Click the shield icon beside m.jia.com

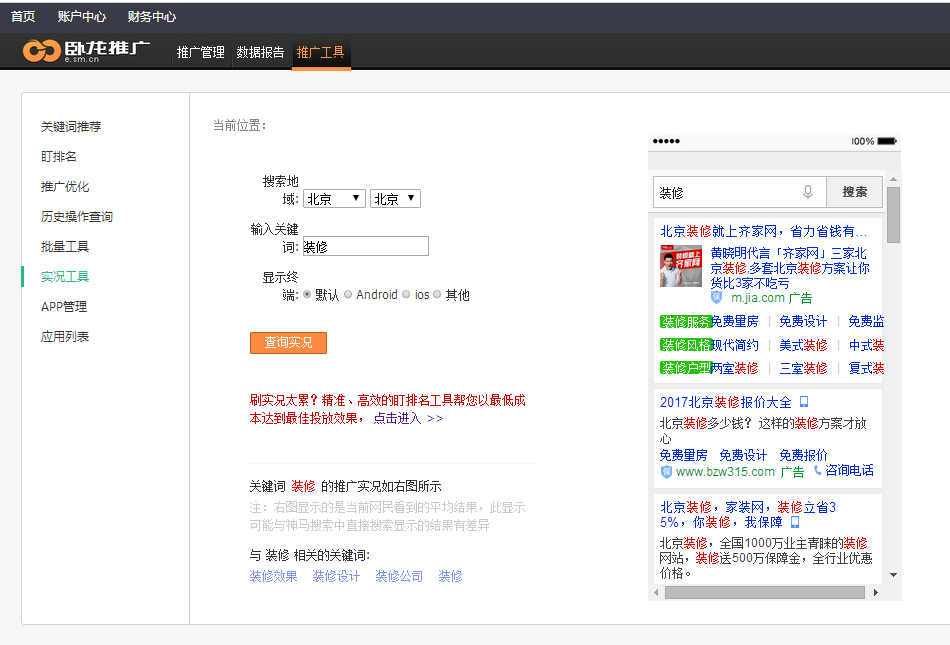click(x=716, y=298)
